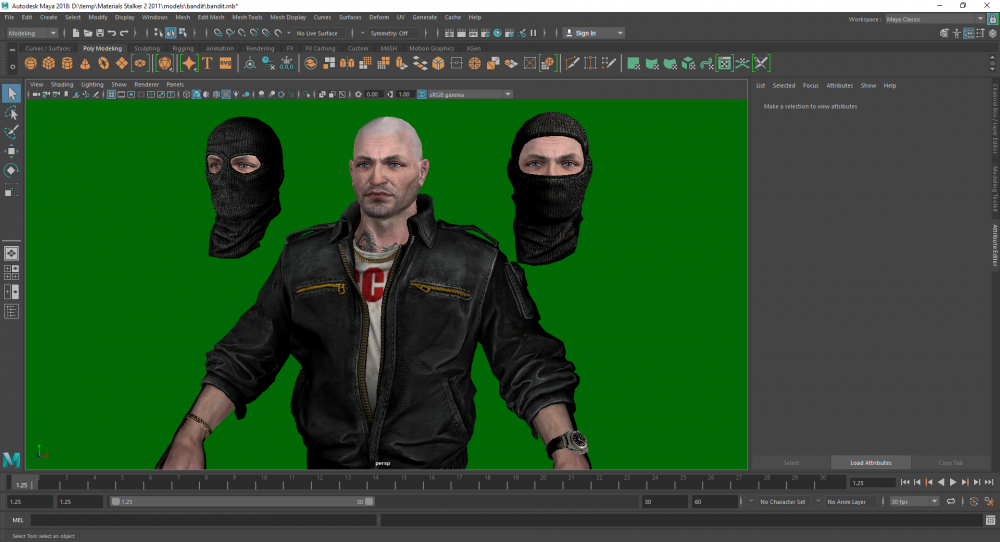Open the No Live Surface field
Viewport: 1000px width, 542px height.
coord(319,33)
